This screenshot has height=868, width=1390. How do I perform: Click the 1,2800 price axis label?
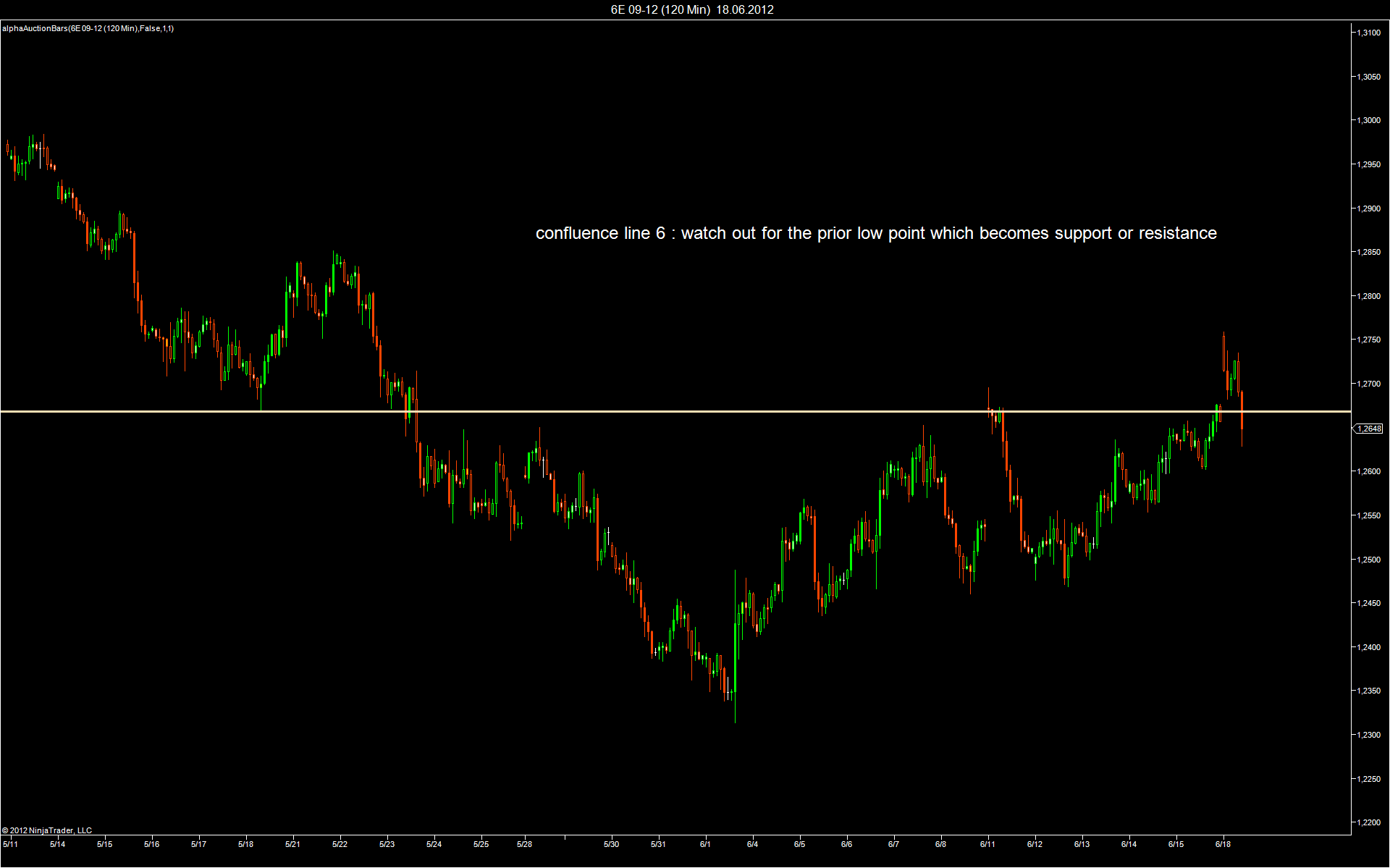coord(1368,296)
